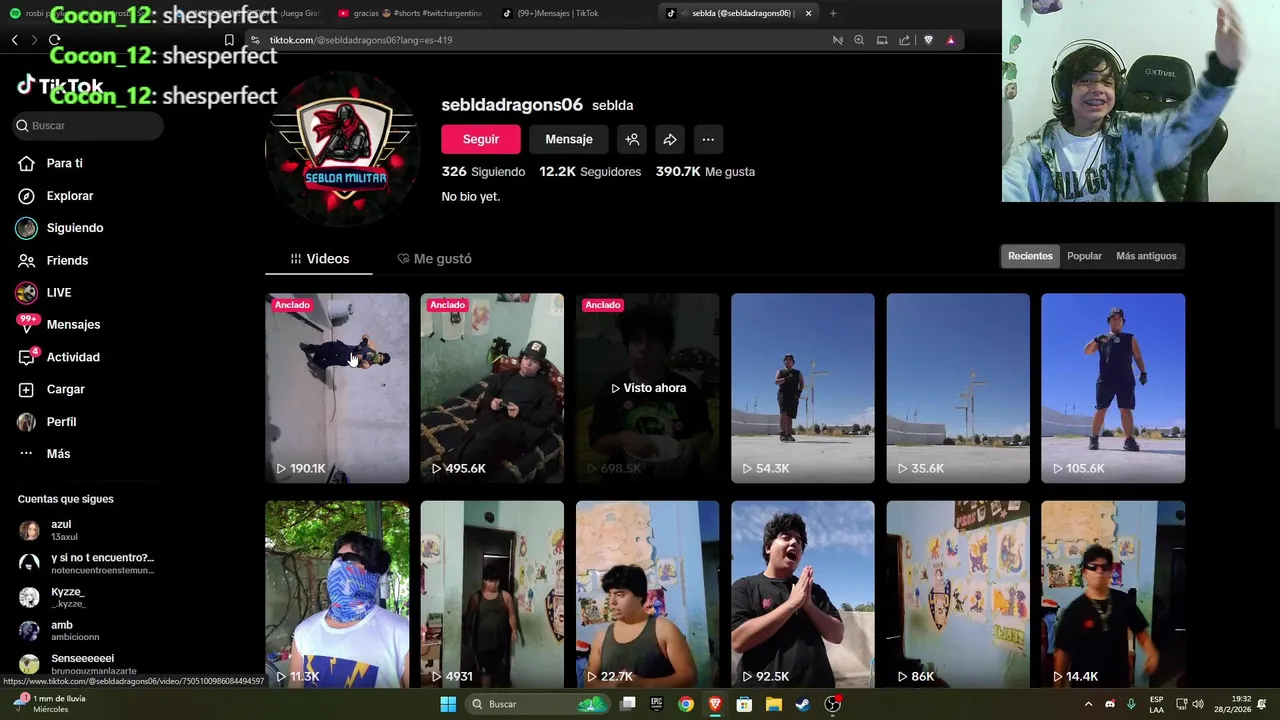Screen dimensions: 1280x720
Task: Click 326 Siguiendo count
Action: point(483,172)
